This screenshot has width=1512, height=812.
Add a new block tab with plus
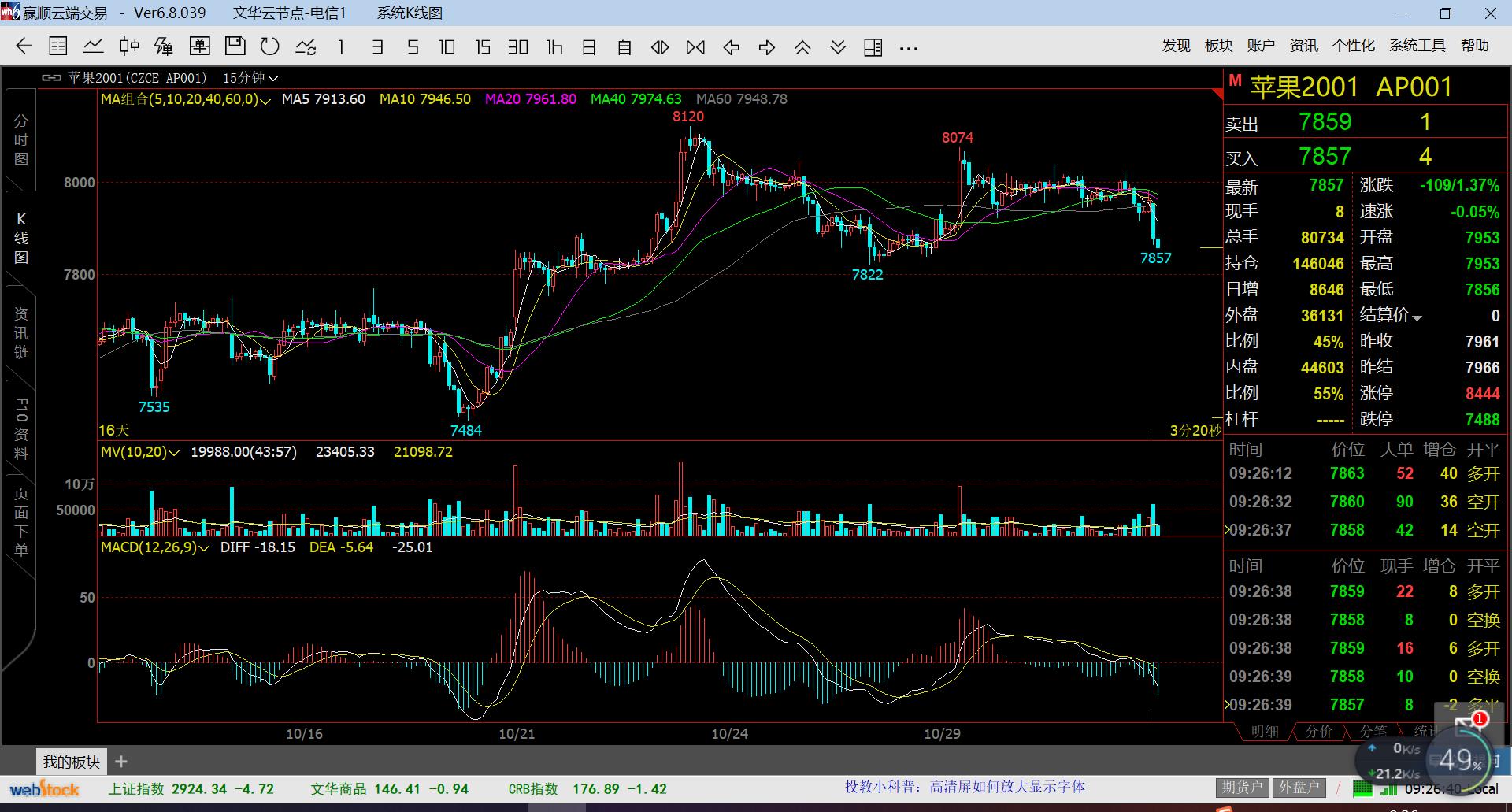coord(121,762)
